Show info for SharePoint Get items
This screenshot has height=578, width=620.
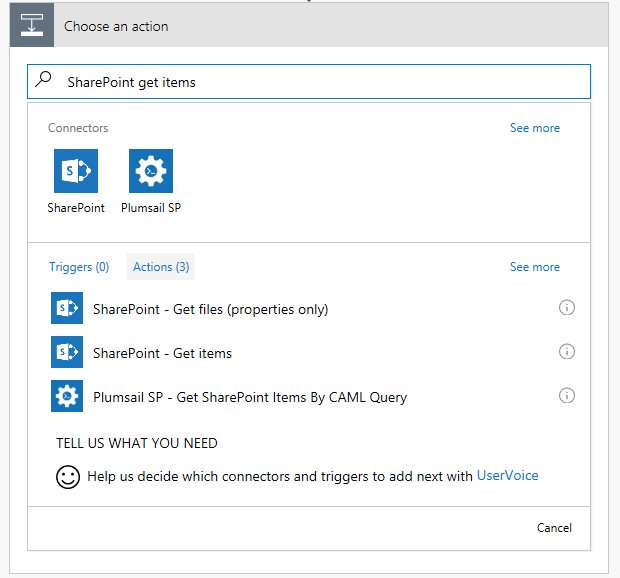567,352
